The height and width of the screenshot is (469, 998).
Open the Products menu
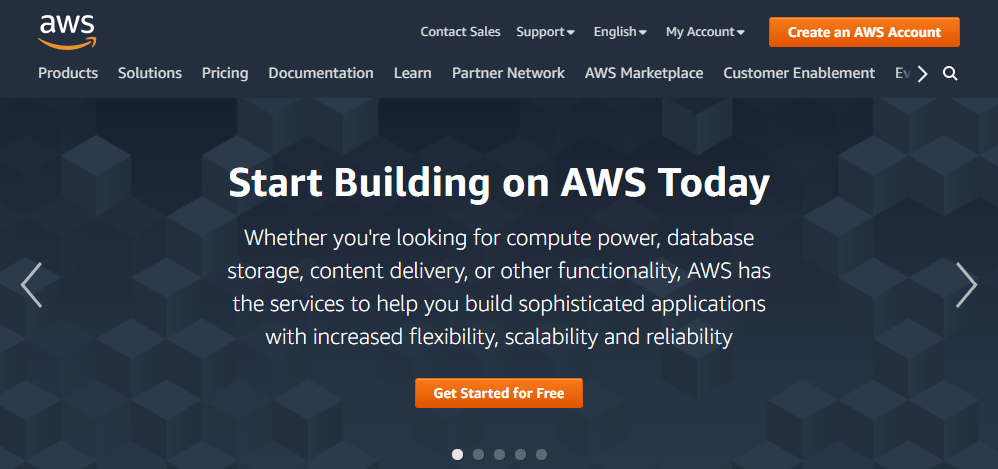(68, 73)
